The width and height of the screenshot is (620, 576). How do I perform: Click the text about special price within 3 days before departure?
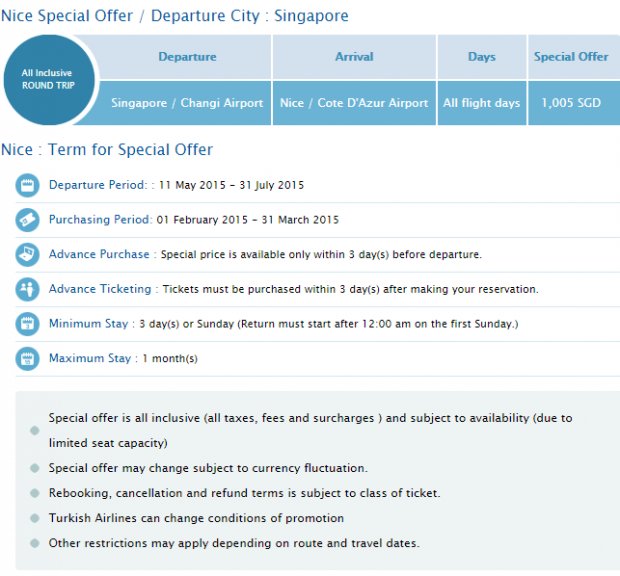point(321,254)
